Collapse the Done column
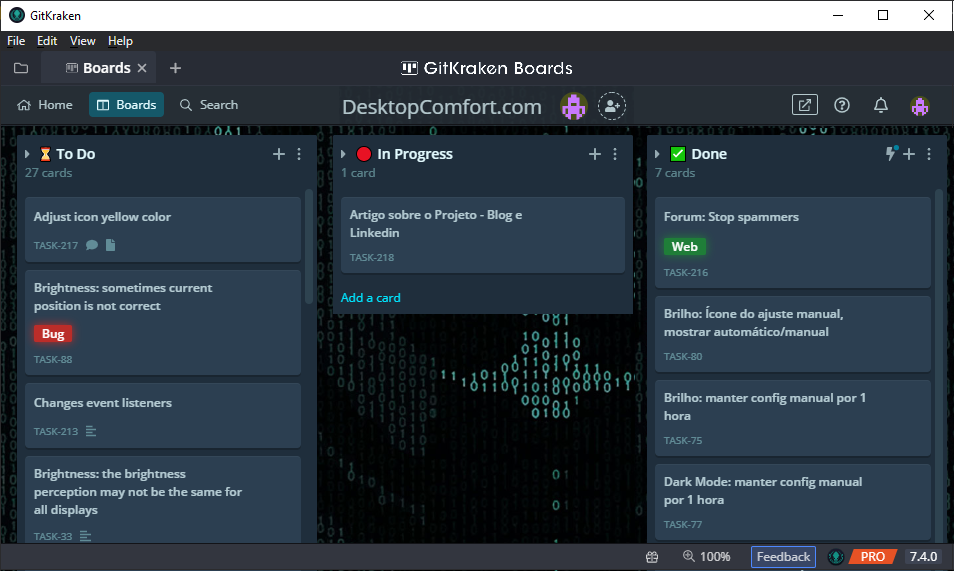The width and height of the screenshot is (954, 571). (657, 154)
